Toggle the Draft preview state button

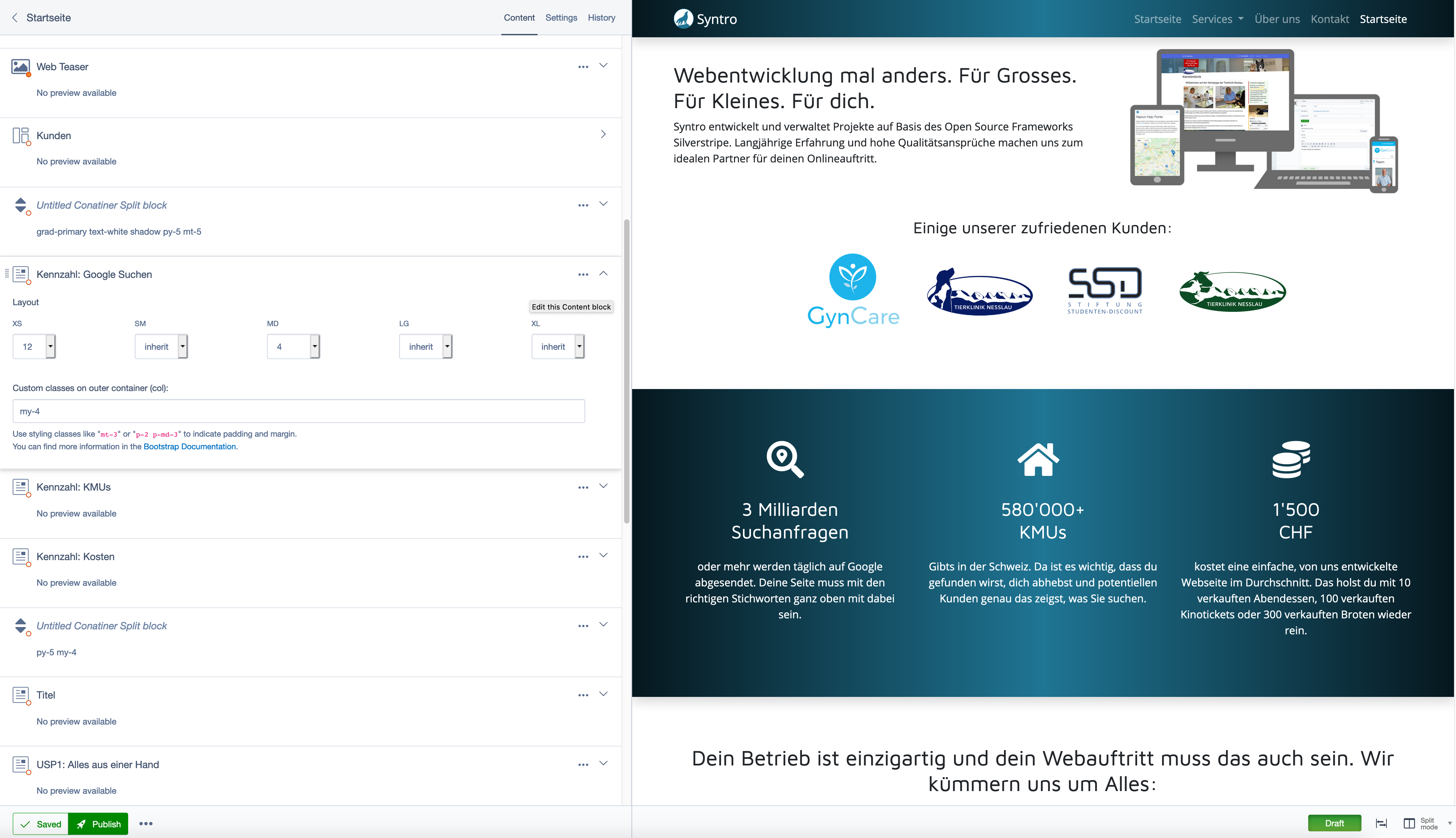click(x=1334, y=824)
